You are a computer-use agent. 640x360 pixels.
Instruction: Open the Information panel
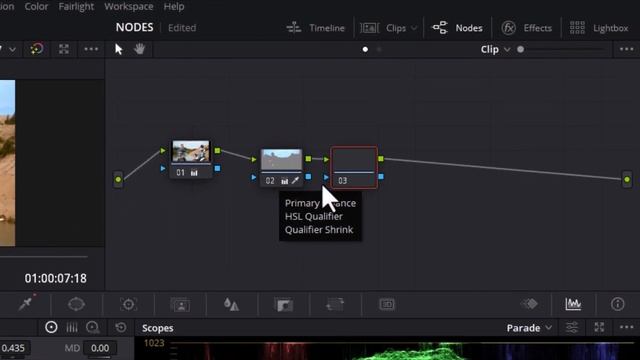pyautogui.click(x=618, y=304)
